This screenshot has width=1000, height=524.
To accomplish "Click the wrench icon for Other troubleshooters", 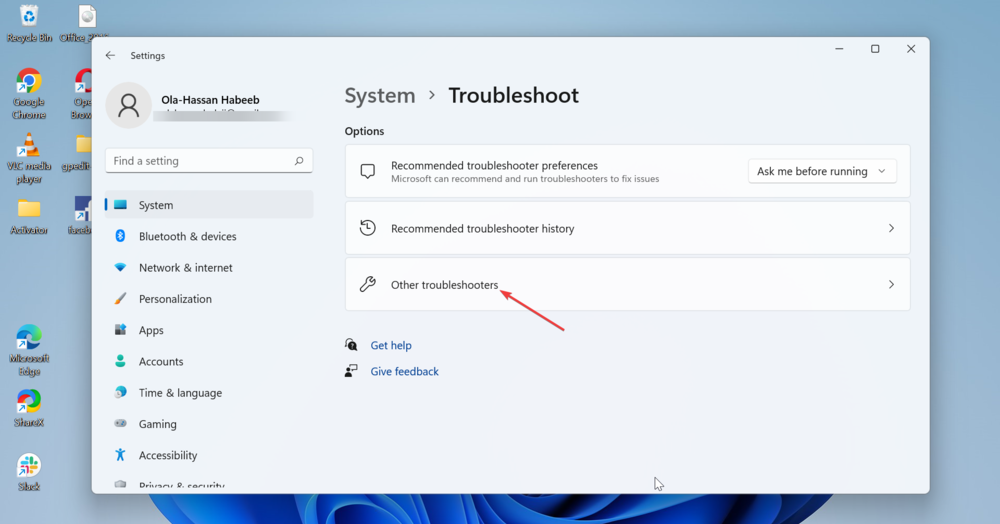I will 367,284.
